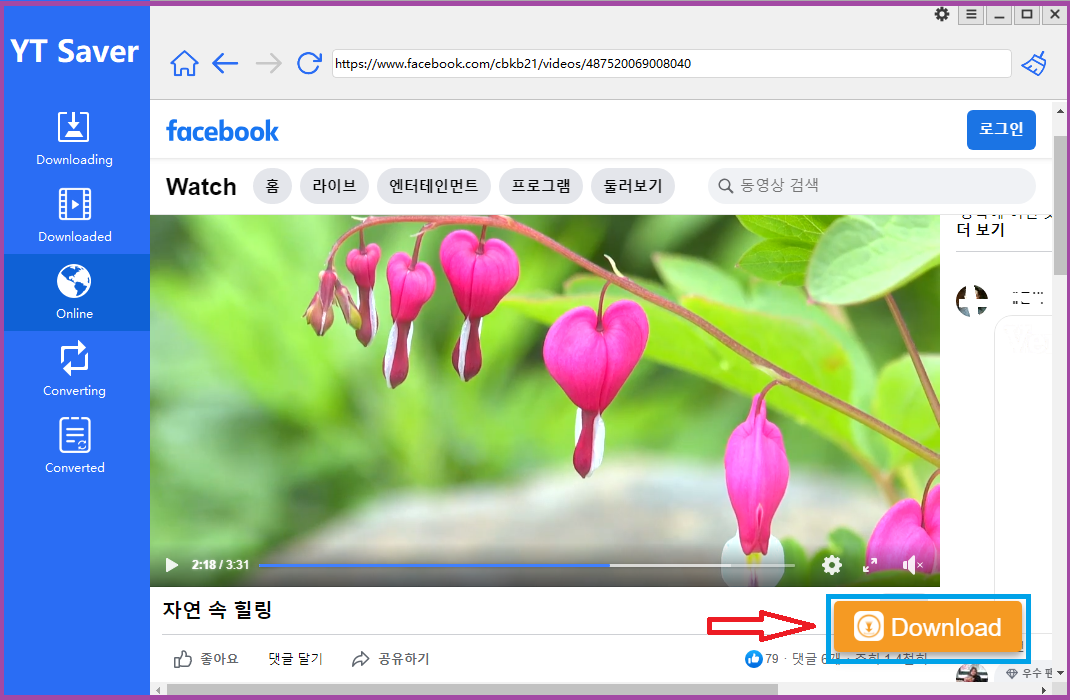Minimize the YT Saver window
The height and width of the screenshot is (700, 1070).
click(999, 14)
